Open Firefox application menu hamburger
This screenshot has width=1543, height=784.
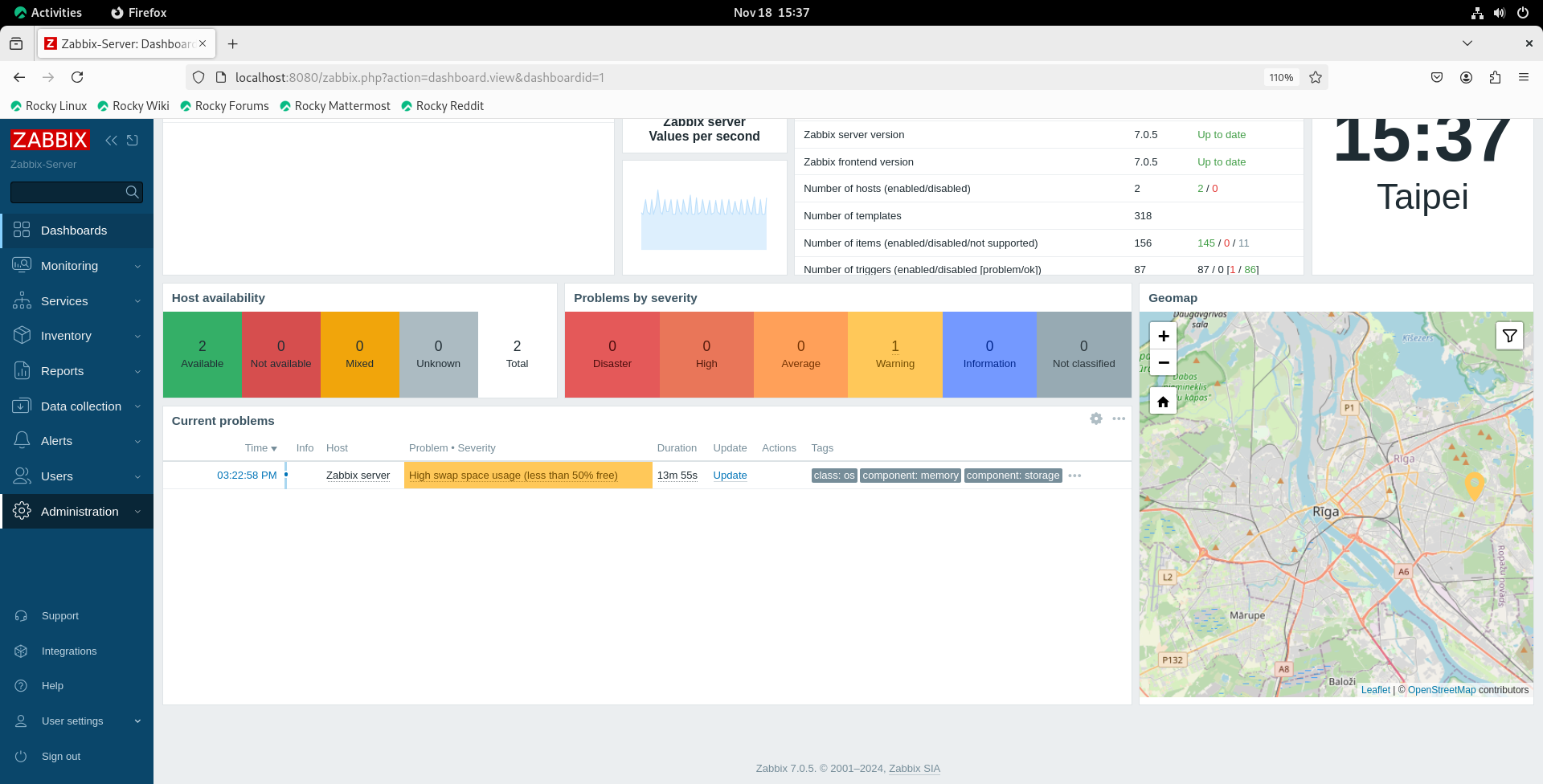(x=1524, y=77)
